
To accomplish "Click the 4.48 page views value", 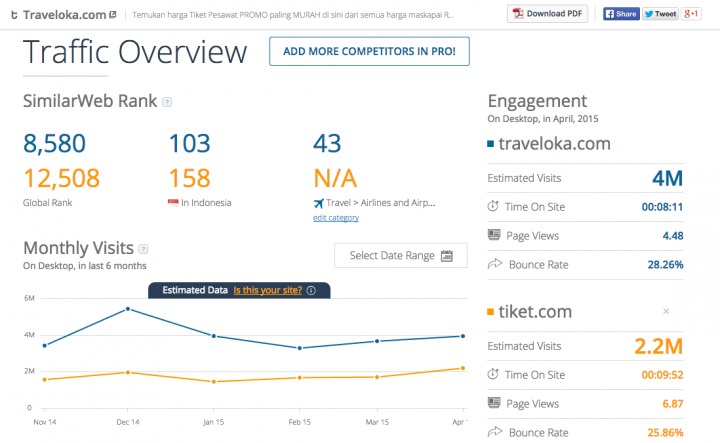I will [673, 236].
